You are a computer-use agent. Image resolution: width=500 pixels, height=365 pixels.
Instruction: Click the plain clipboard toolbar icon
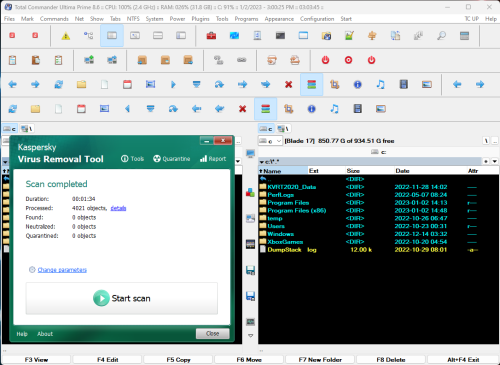click(13, 60)
